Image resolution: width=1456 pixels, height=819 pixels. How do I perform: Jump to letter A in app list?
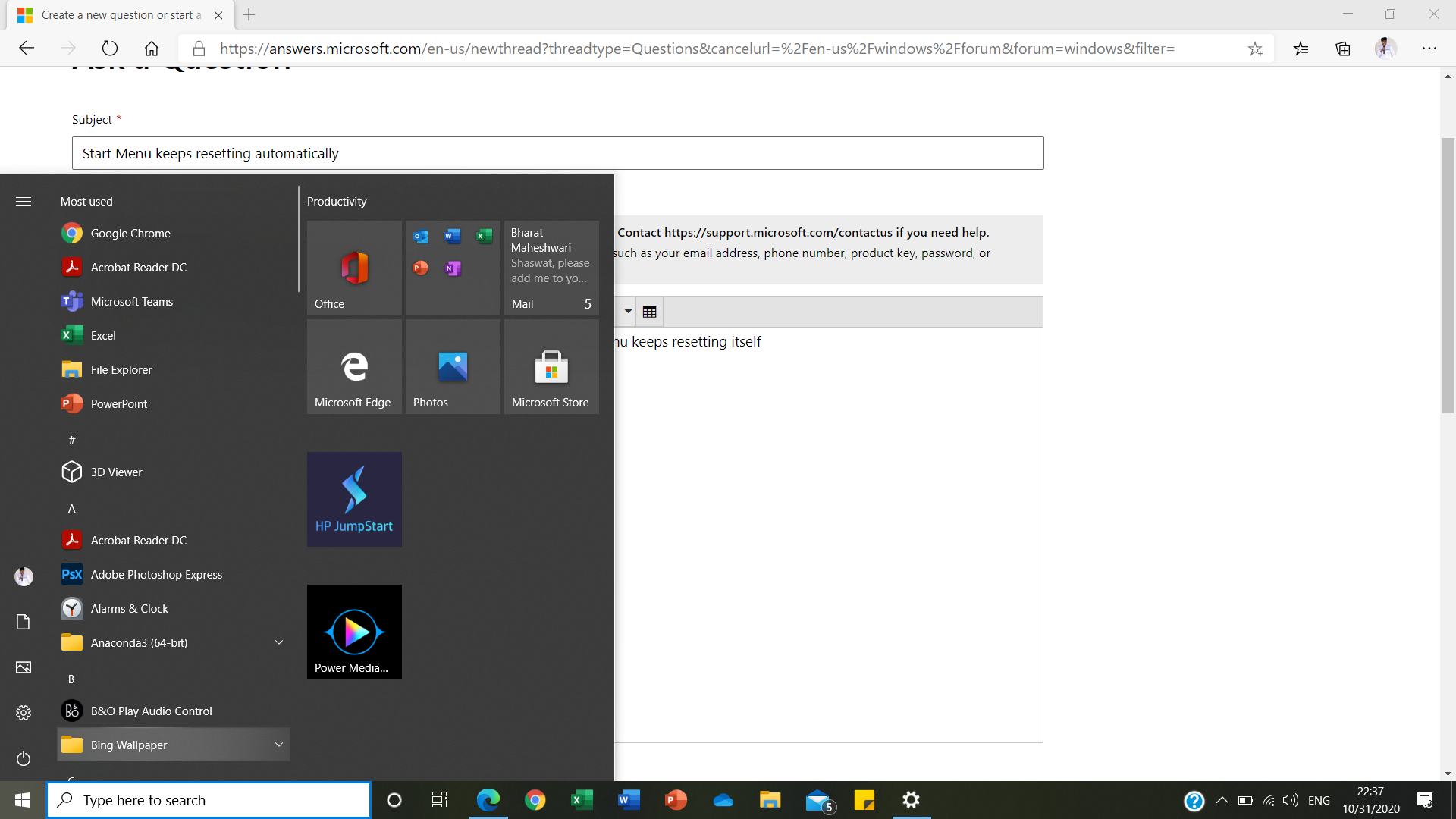point(72,508)
